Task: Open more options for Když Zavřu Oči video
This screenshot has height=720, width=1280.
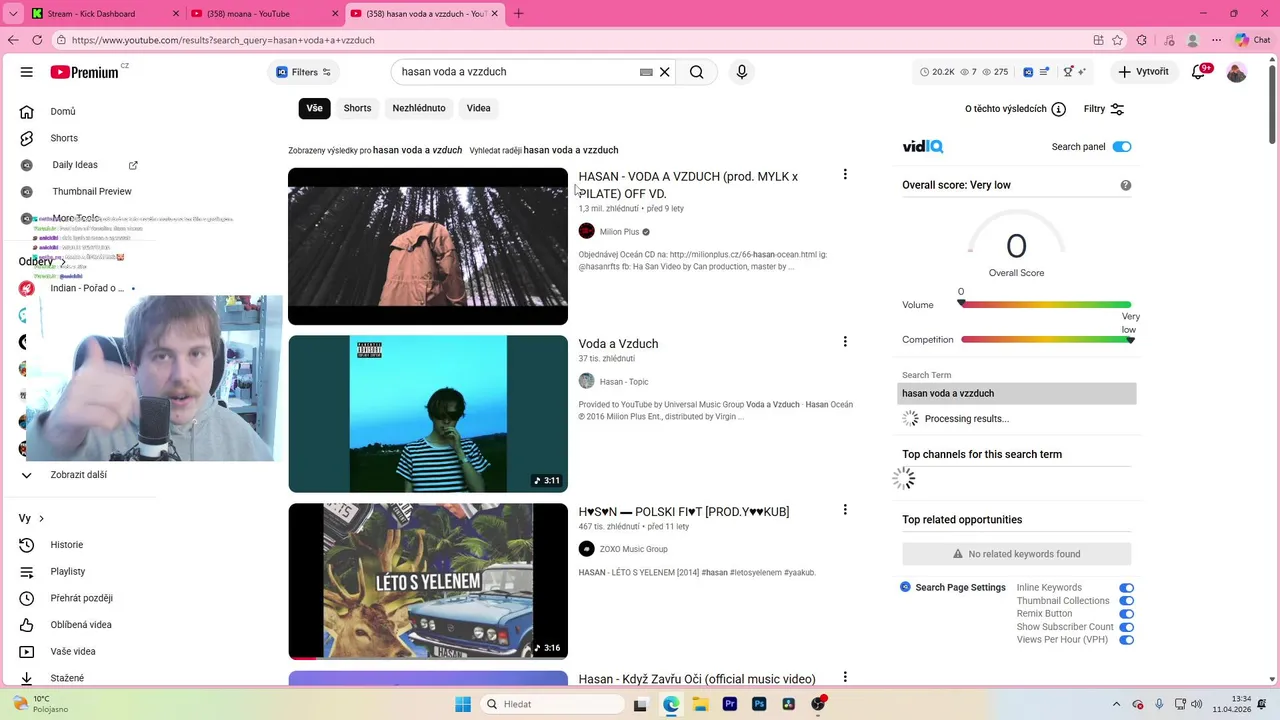Action: [x=845, y=677]
